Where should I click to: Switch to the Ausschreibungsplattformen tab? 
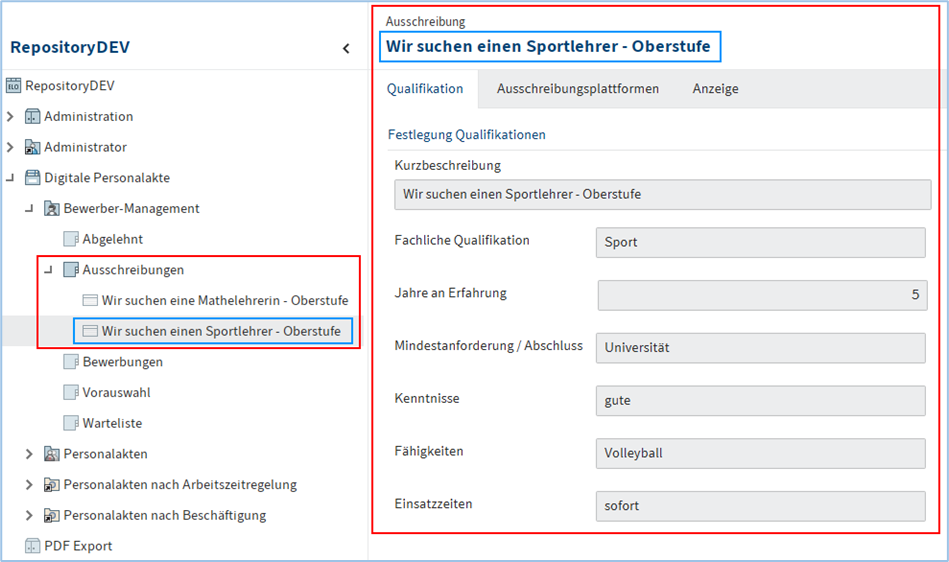577,89
